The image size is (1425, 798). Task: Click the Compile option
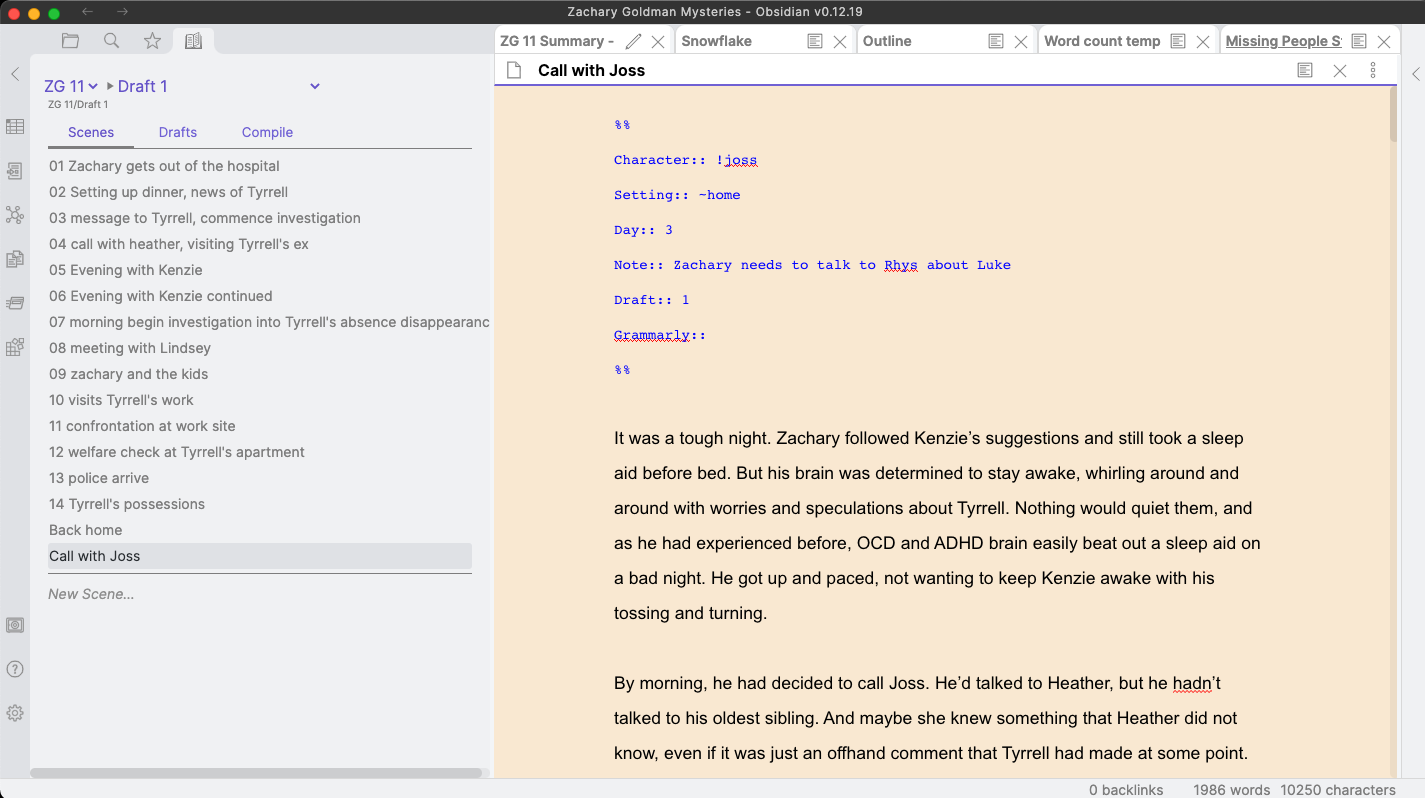point(267,132)
